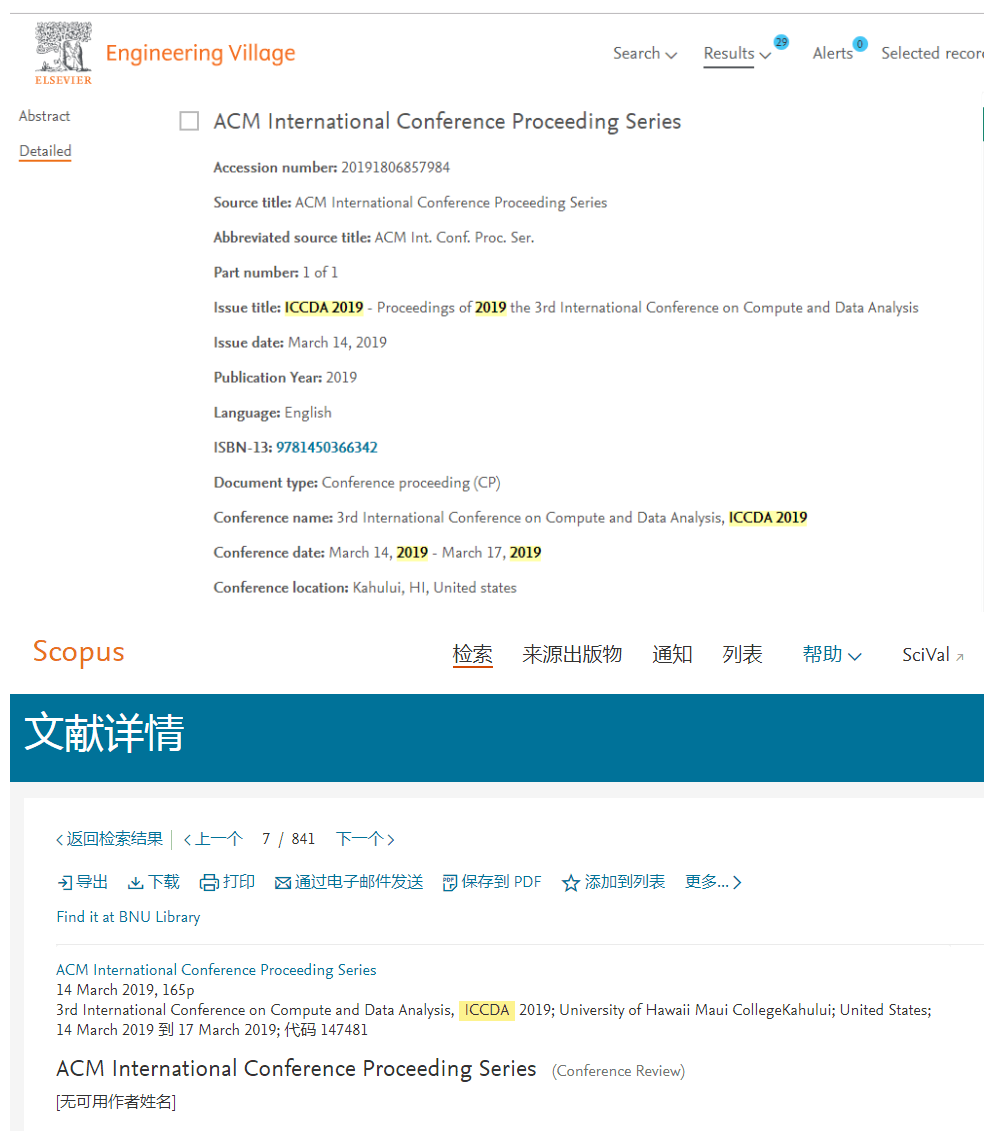Click Document type Conference proceeding (CP) text
Image resolution: width=994 pixels, height=1141 pixels.
click(411, 483)
